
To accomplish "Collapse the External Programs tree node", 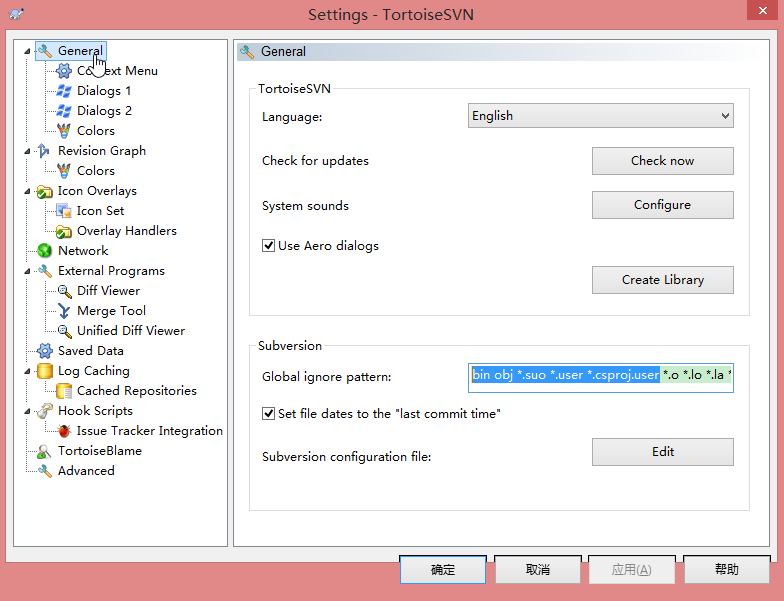I will 28,271.
